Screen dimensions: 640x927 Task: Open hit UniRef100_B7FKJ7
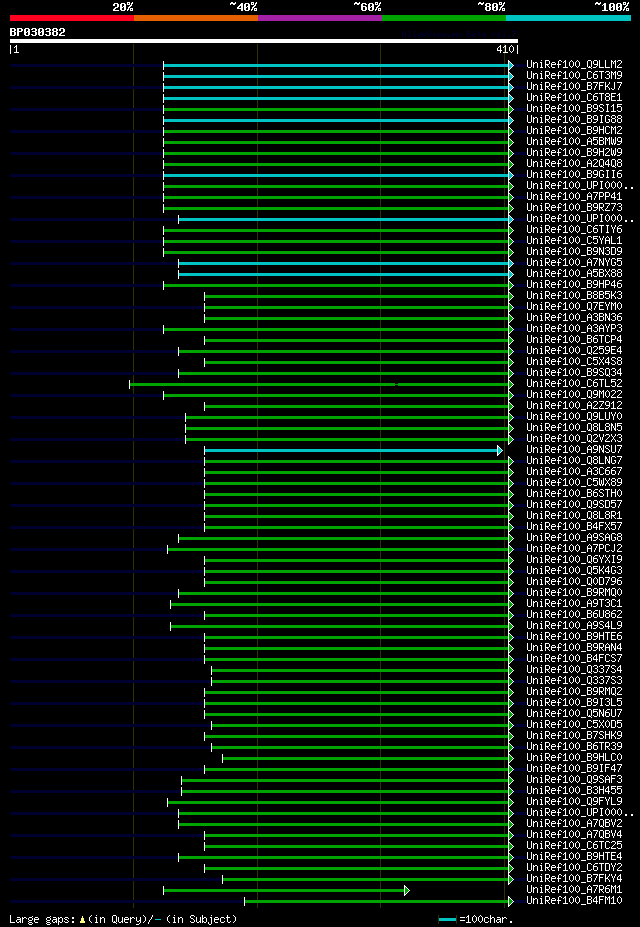[x=574, y=86]
